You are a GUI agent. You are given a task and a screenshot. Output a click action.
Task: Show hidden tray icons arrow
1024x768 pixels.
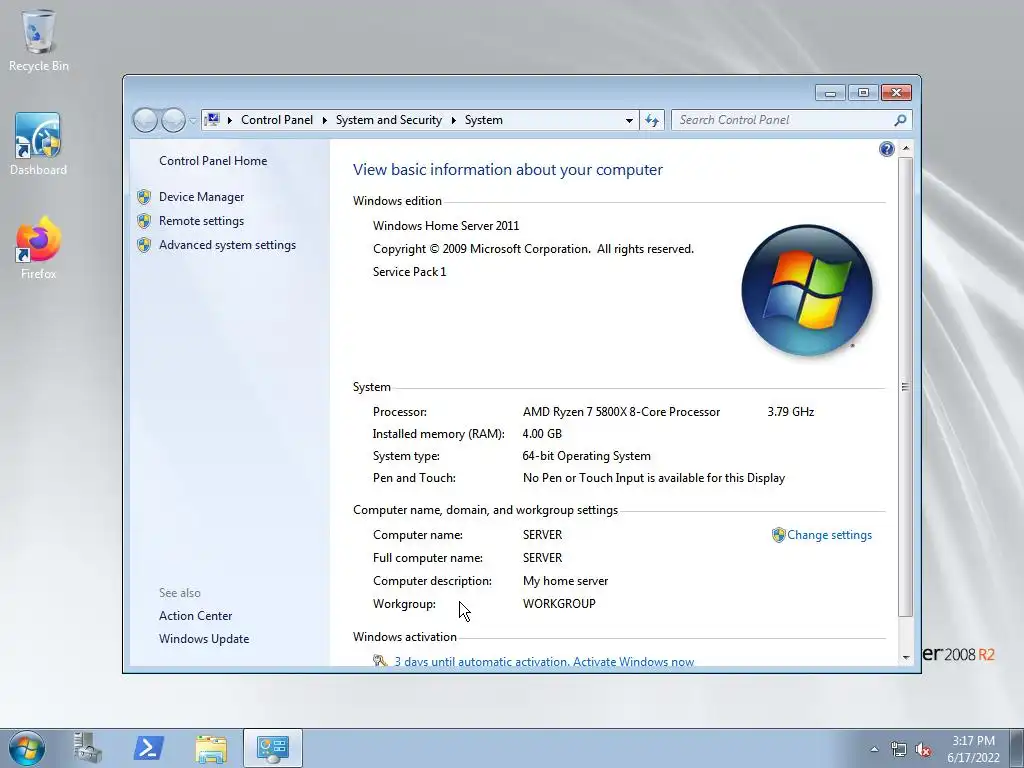(874, 749)
